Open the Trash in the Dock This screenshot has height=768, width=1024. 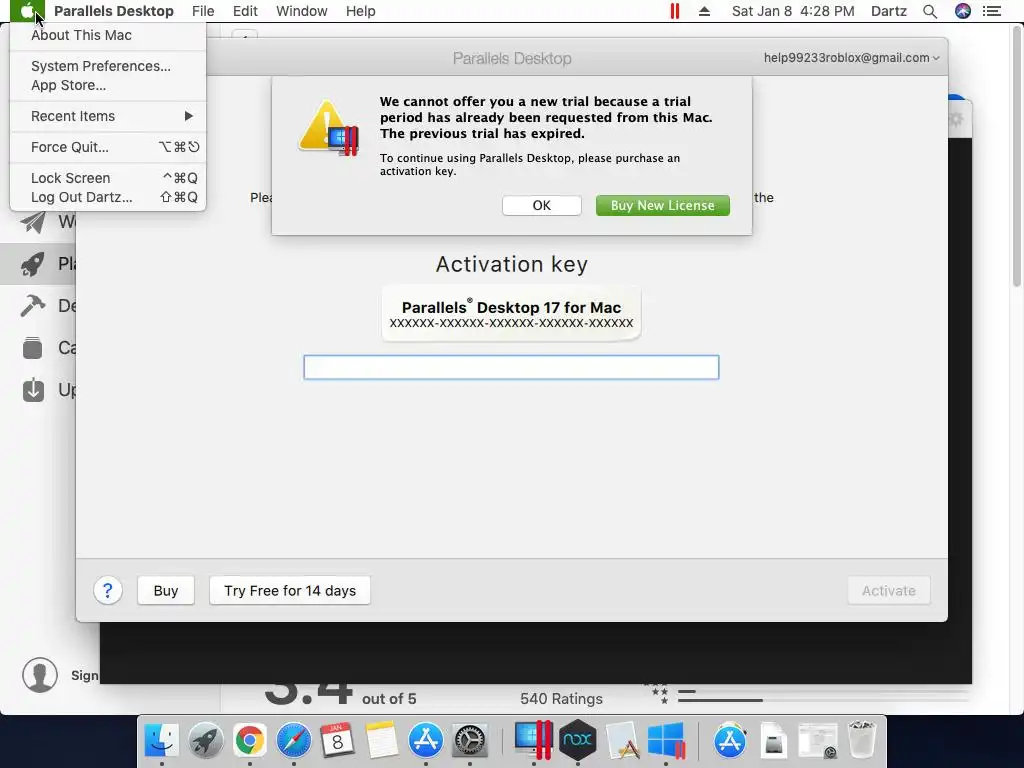(x=862, y=741)
